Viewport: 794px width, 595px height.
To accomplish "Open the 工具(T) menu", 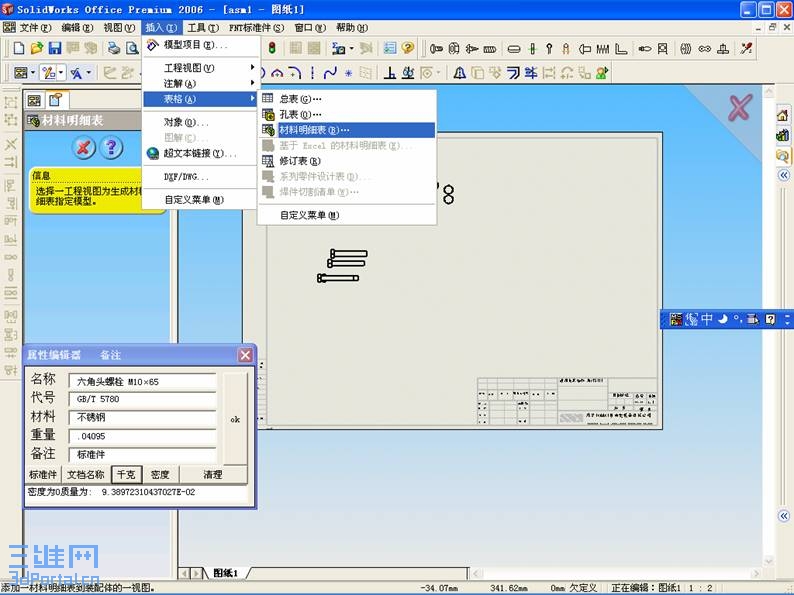I will coord(203,27).
